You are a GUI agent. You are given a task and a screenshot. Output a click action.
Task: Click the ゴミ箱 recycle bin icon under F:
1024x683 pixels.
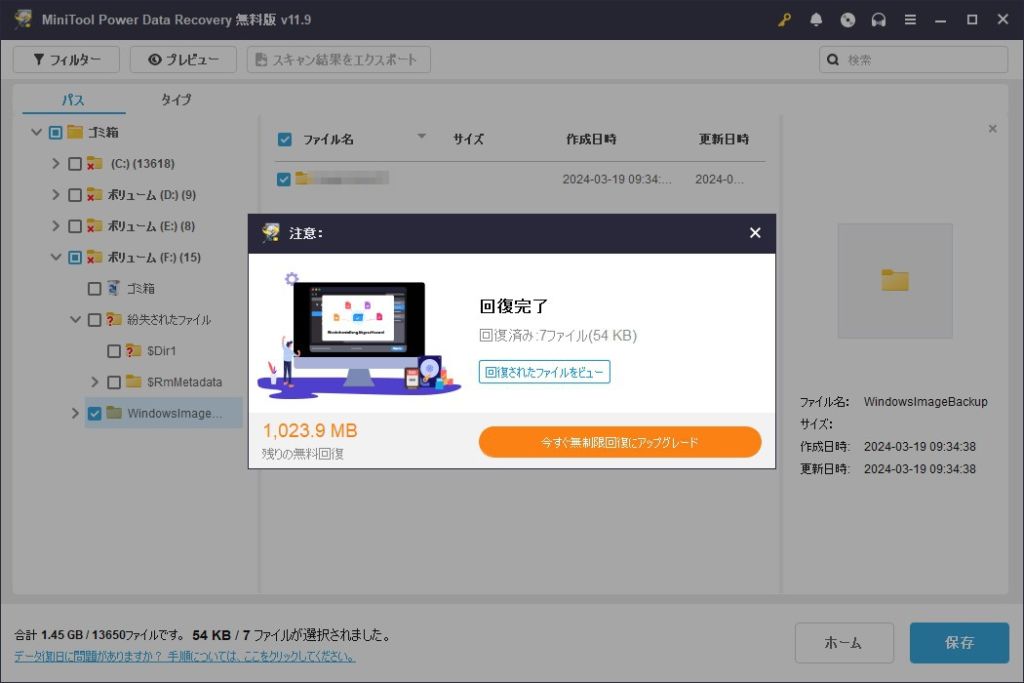pyautogui.click(x=113, y=288)
